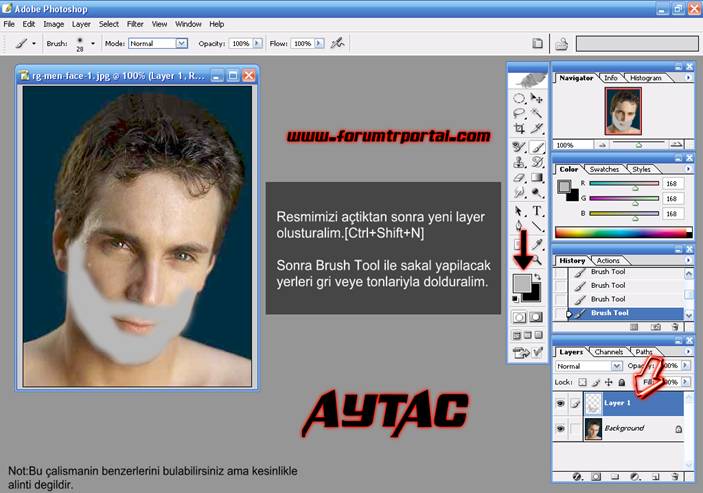Hide Layer 1 with its eye icon
Image resolution: width=703 pixels, height=493 pixels.
coord(560,403)
